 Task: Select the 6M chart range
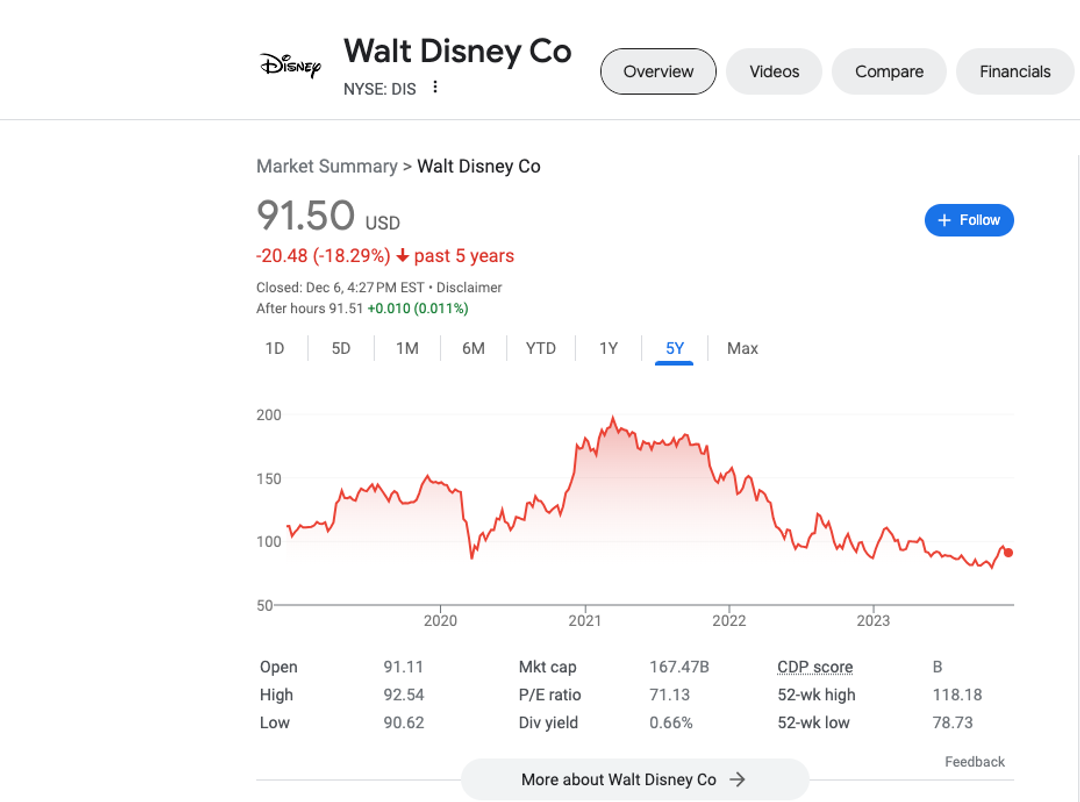[473, 349]
